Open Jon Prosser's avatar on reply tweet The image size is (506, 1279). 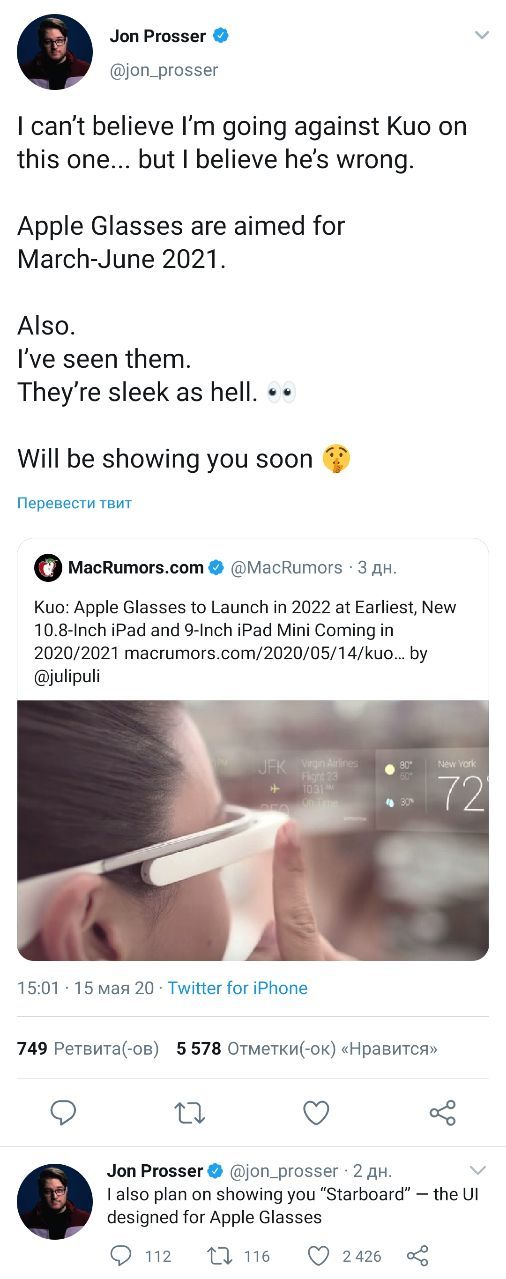point(55,1202)
